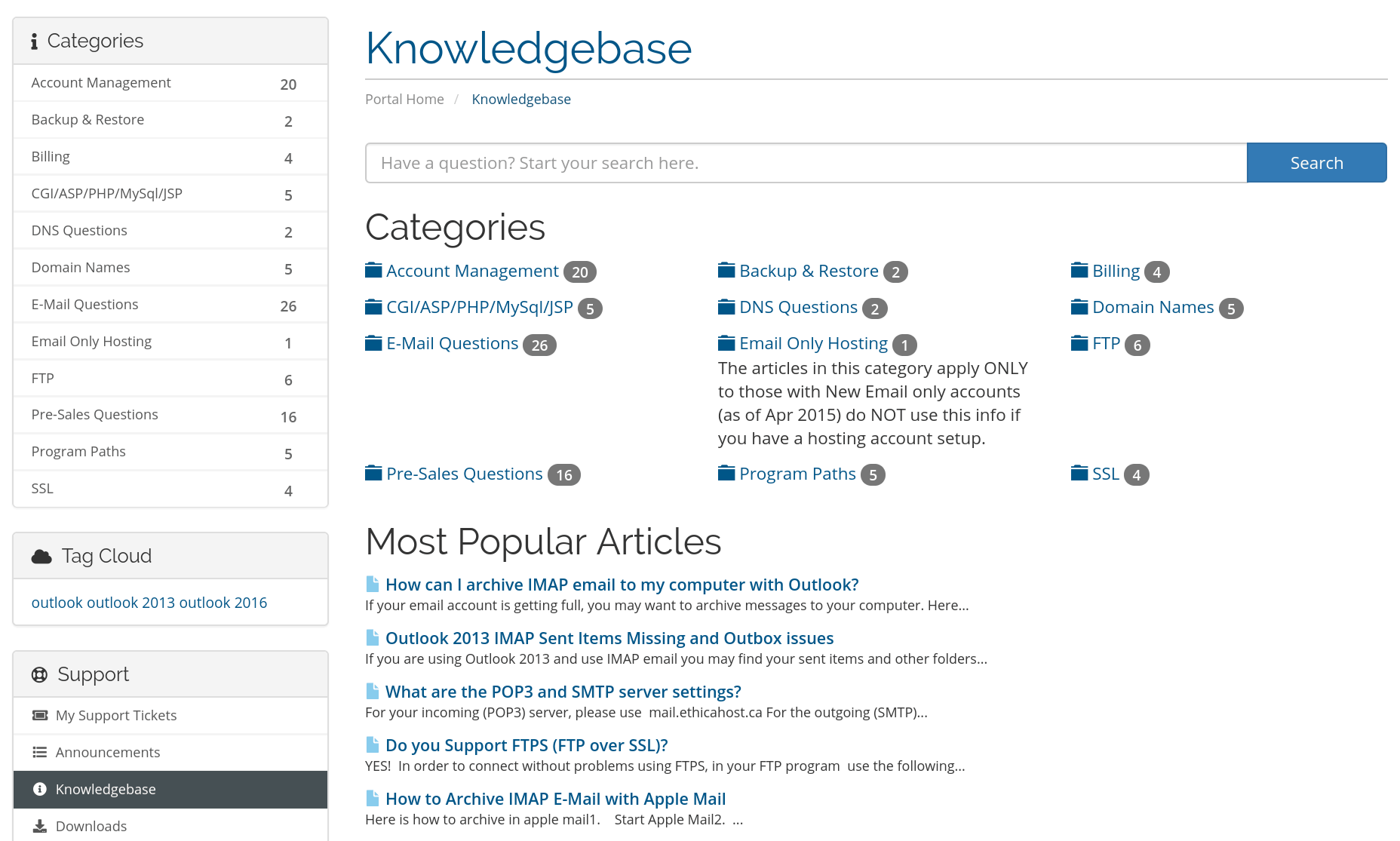
Task: Open My Support Tickets in Support menu
Action: (x=170, y=715)
